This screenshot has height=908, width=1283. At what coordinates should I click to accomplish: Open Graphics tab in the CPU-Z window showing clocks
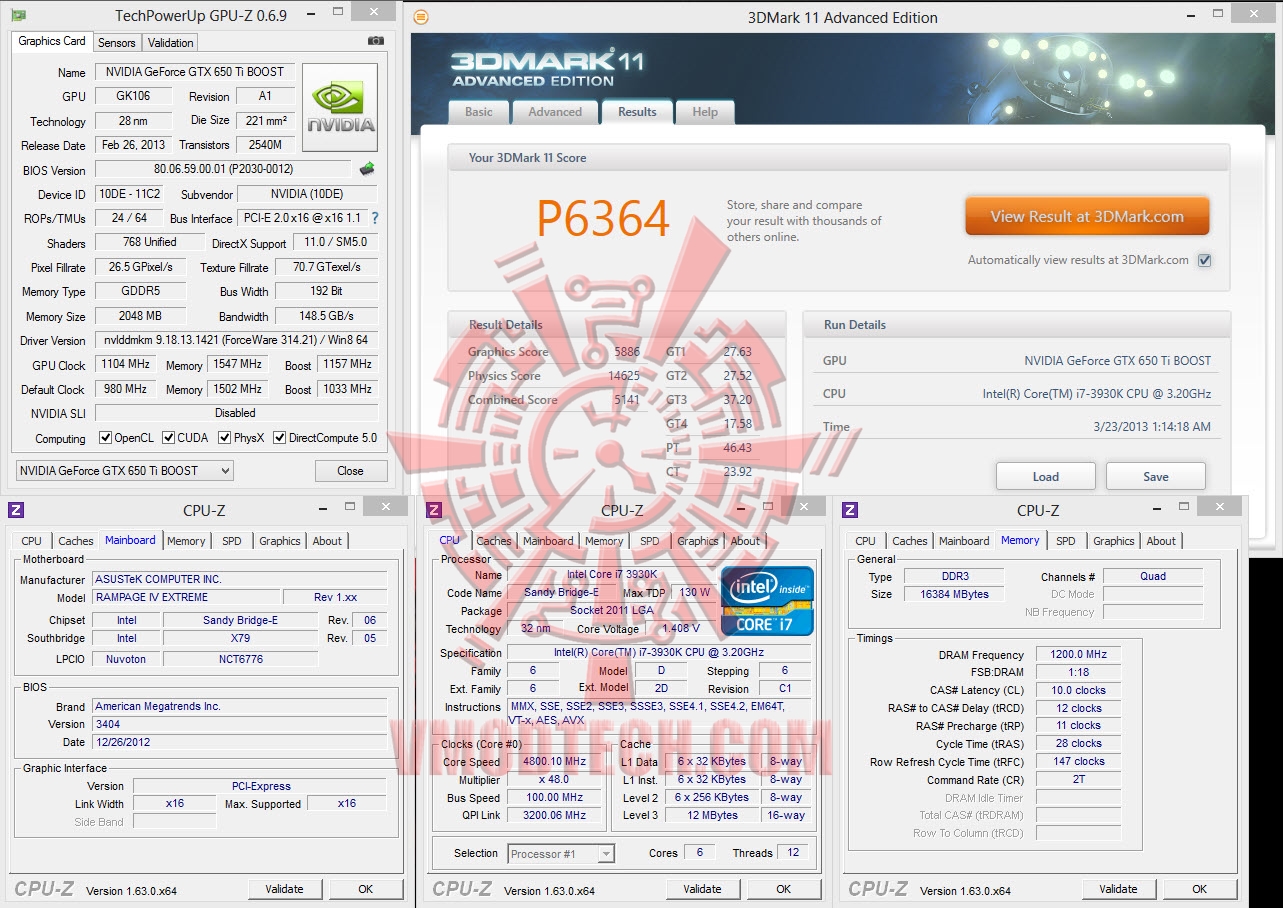(698, 541)
